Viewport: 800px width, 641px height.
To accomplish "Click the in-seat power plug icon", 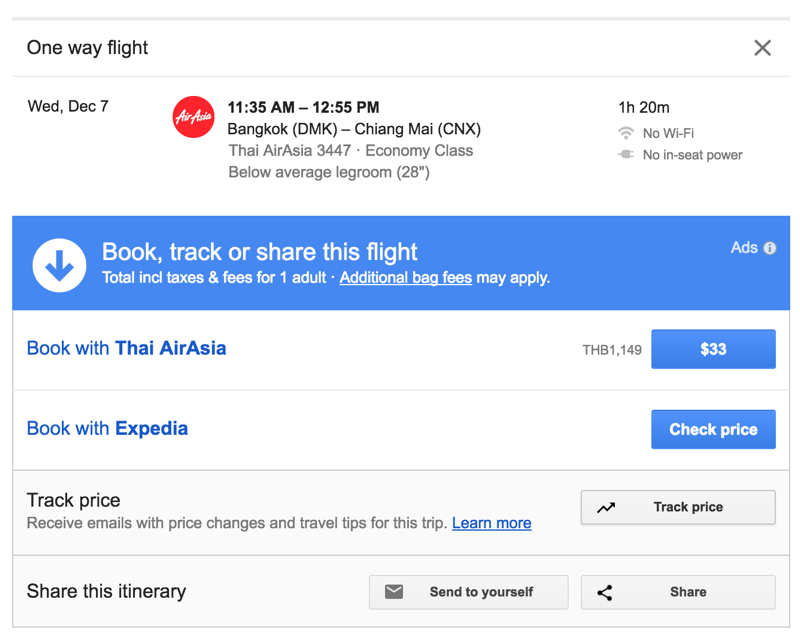I will pyautogui.click(x=626, y=155).
